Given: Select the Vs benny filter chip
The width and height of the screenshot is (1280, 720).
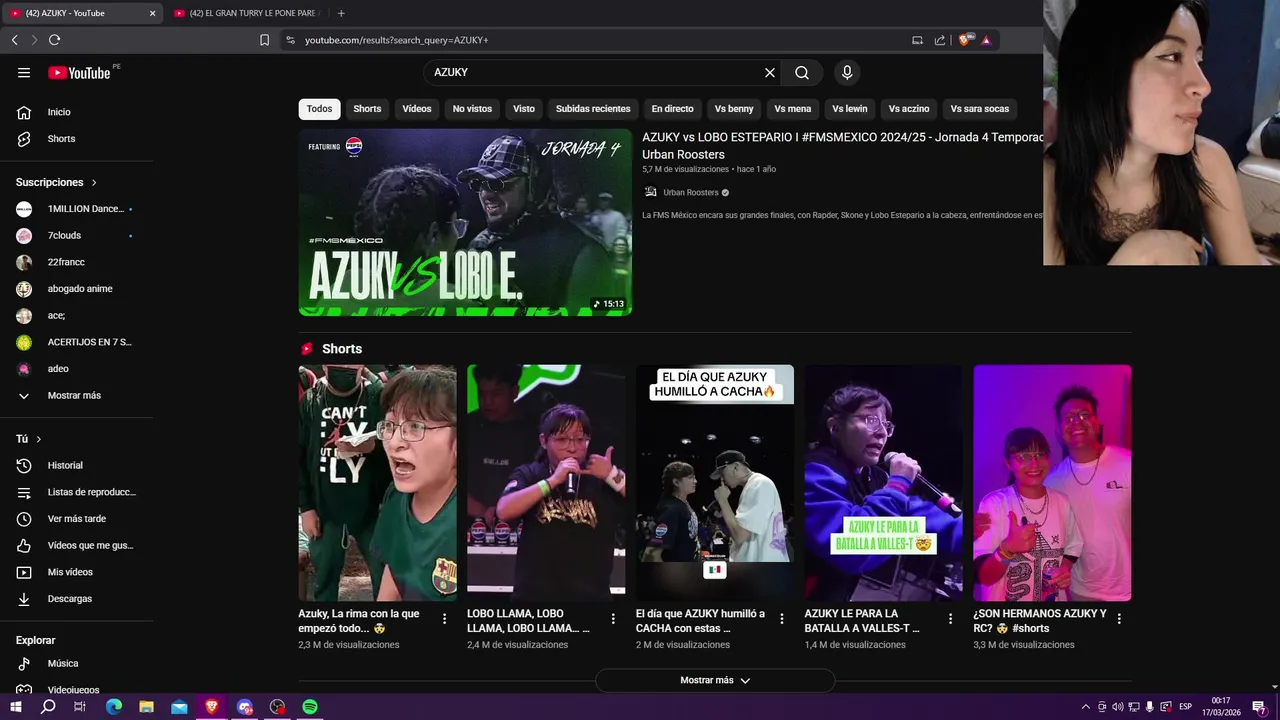Looking at the screenshot, I should pos(734,109).
